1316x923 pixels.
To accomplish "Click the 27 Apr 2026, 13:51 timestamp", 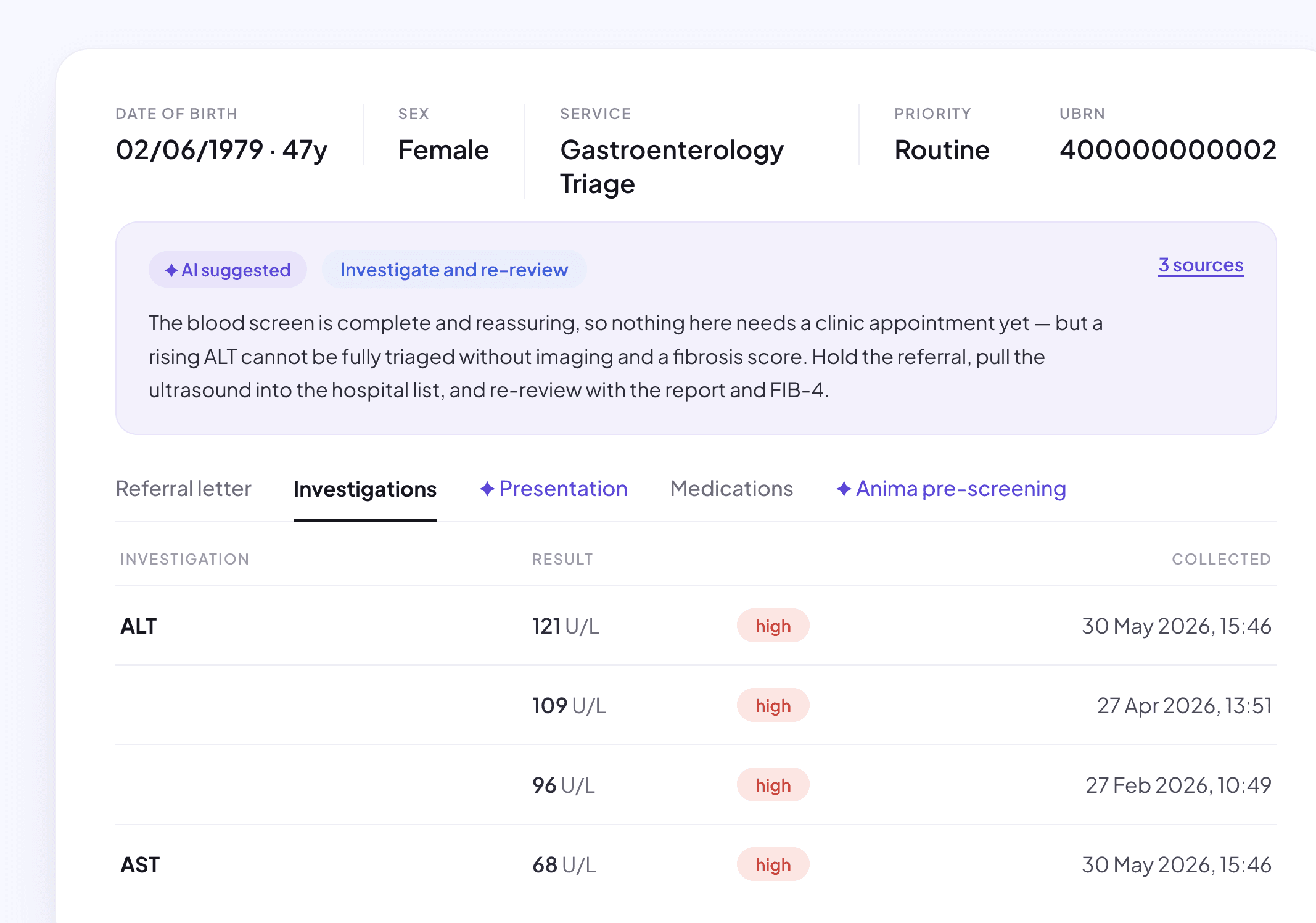I will coord(1184,705).
